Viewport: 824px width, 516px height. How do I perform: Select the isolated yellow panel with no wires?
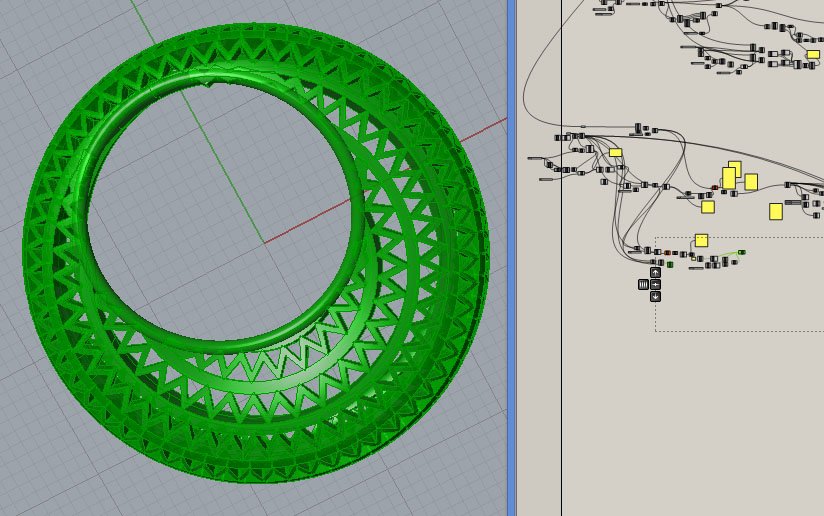pos(776,212)
